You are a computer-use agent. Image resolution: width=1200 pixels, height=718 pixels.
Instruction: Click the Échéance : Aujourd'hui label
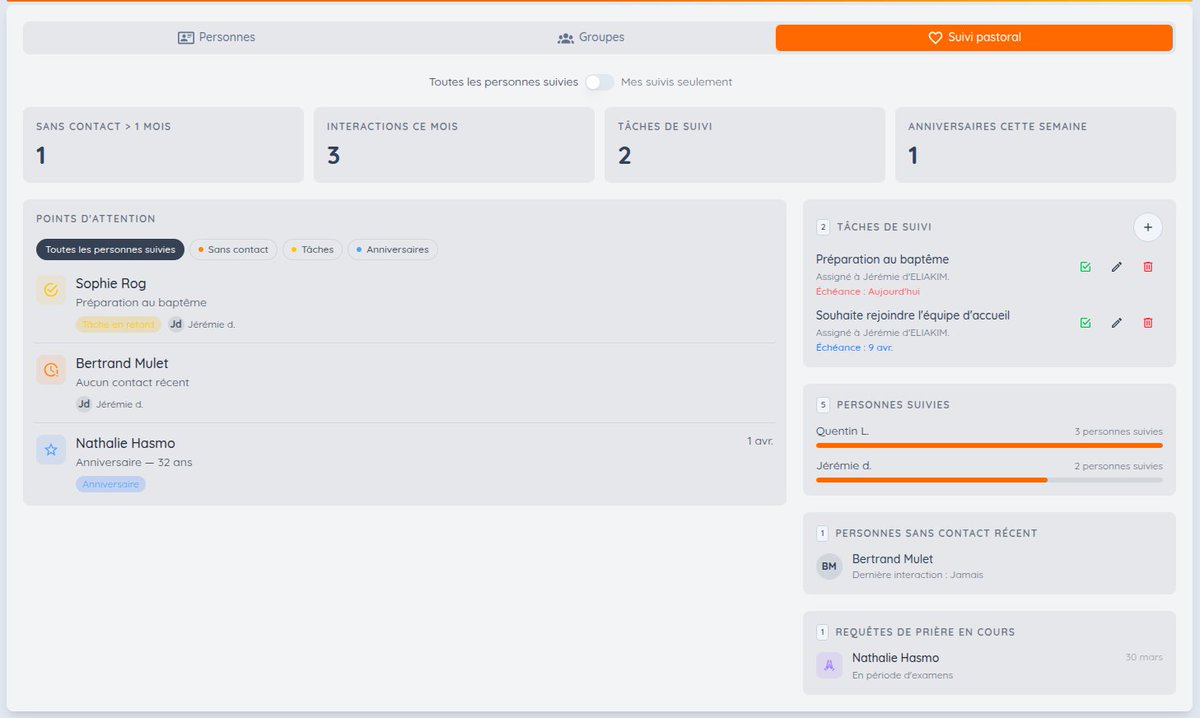tap(867, 292)
